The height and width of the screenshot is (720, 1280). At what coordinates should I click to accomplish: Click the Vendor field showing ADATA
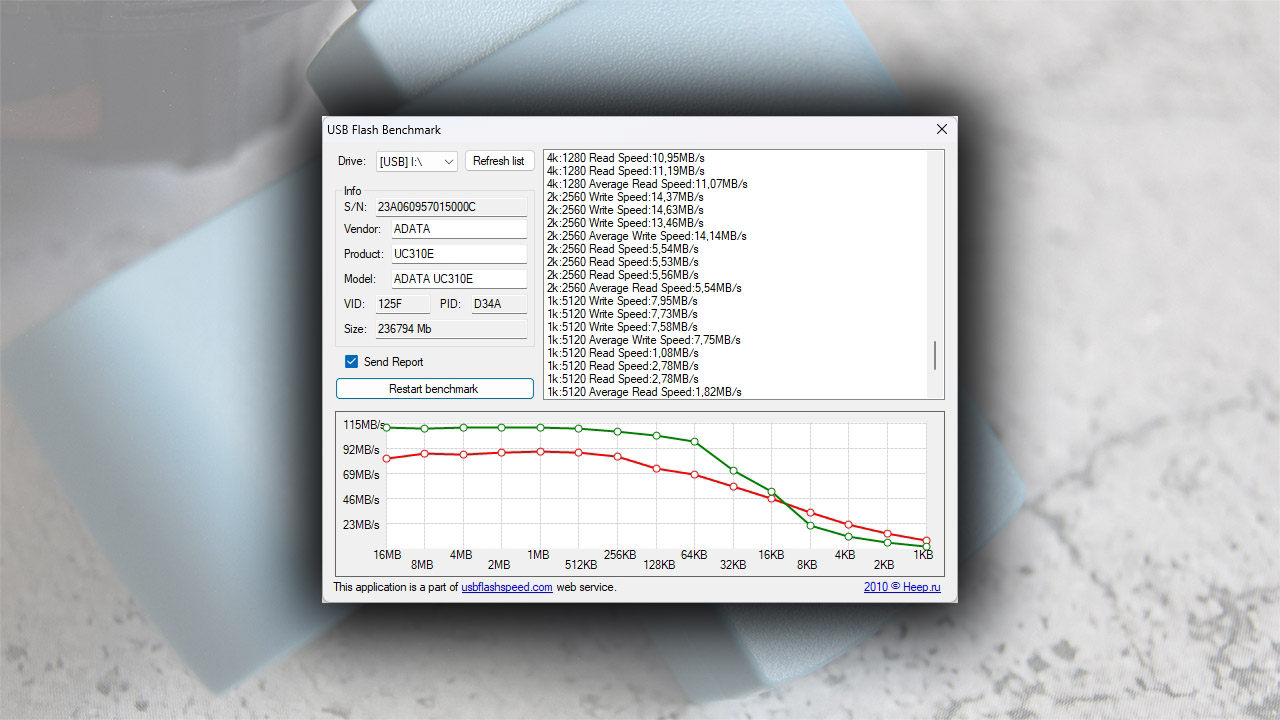coord(458,229)
